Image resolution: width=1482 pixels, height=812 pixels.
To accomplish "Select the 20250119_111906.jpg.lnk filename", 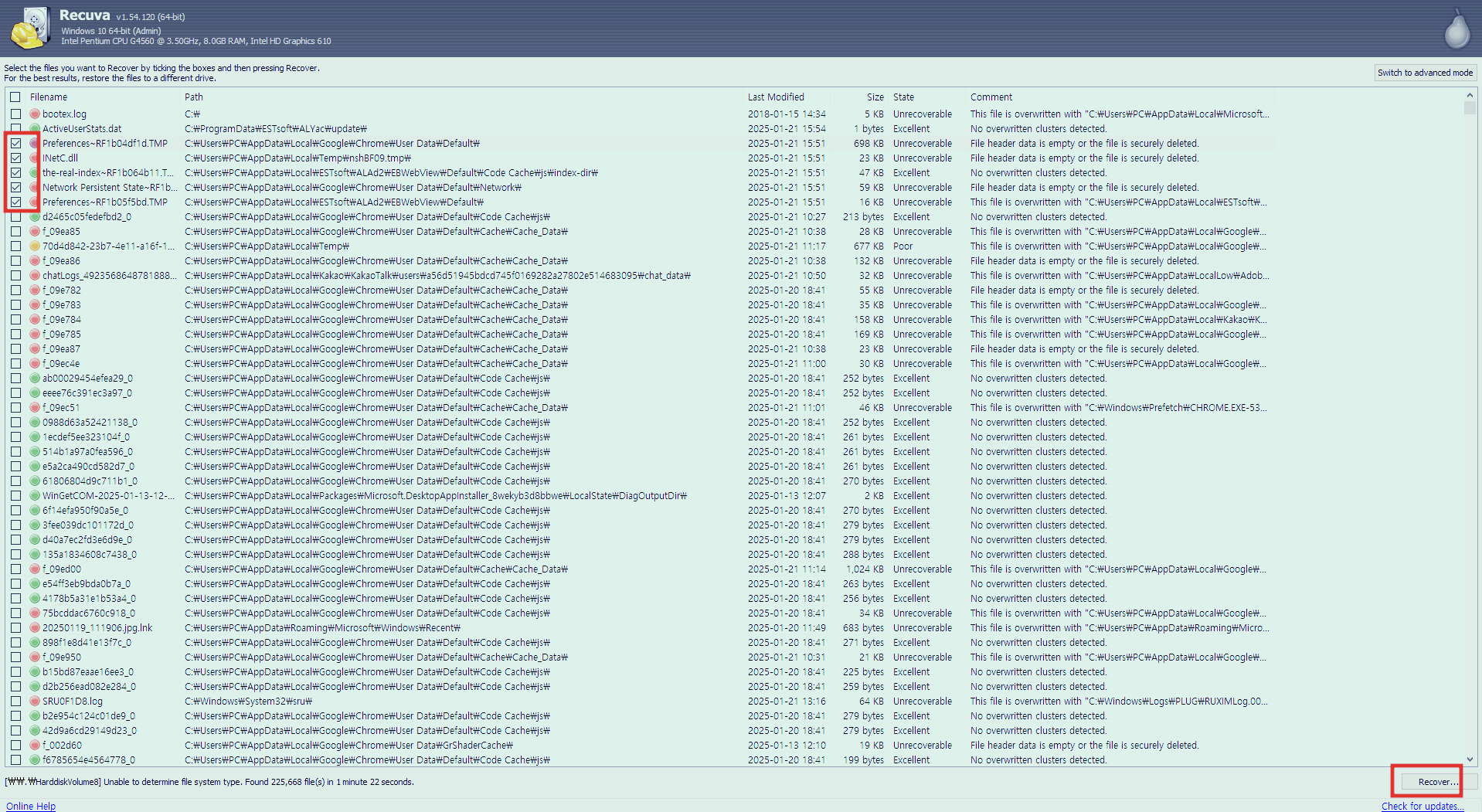I will coord(97,628).
